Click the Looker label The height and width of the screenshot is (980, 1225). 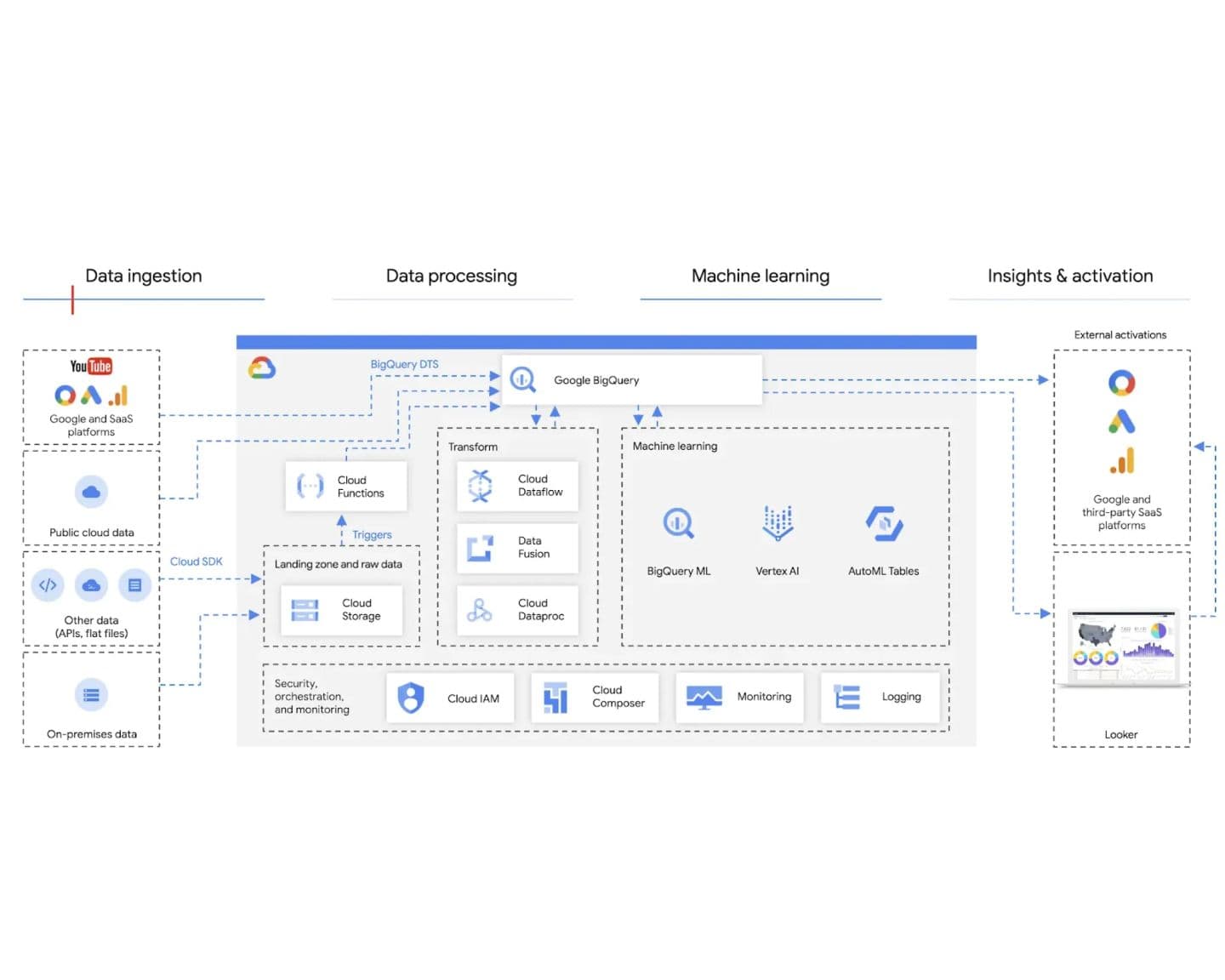point(1121,735)
